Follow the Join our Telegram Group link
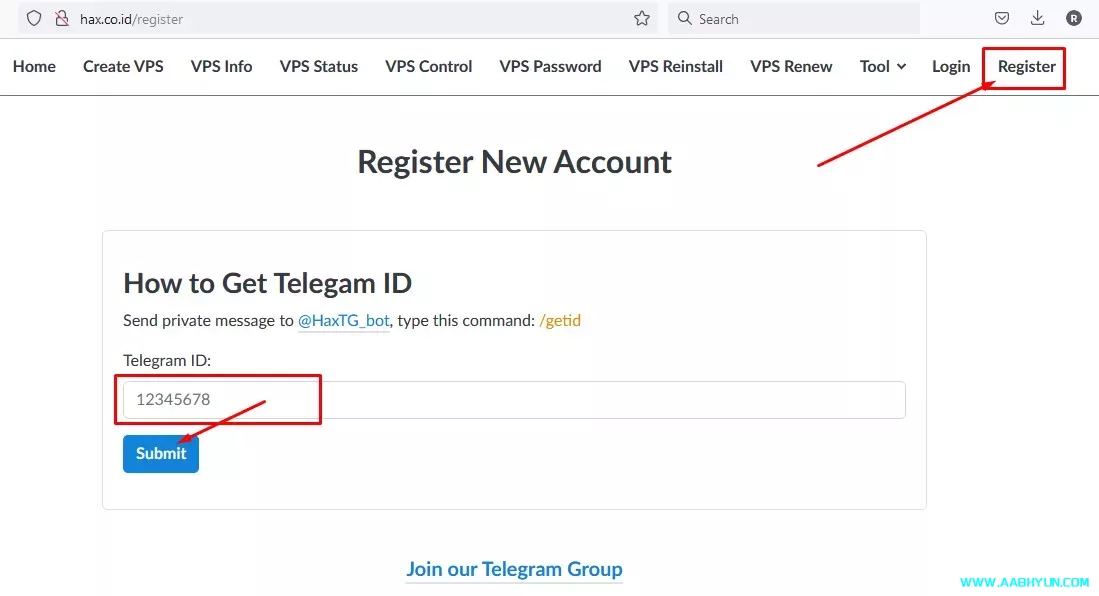Screen dimensions: 1099x596 point(514,569)
